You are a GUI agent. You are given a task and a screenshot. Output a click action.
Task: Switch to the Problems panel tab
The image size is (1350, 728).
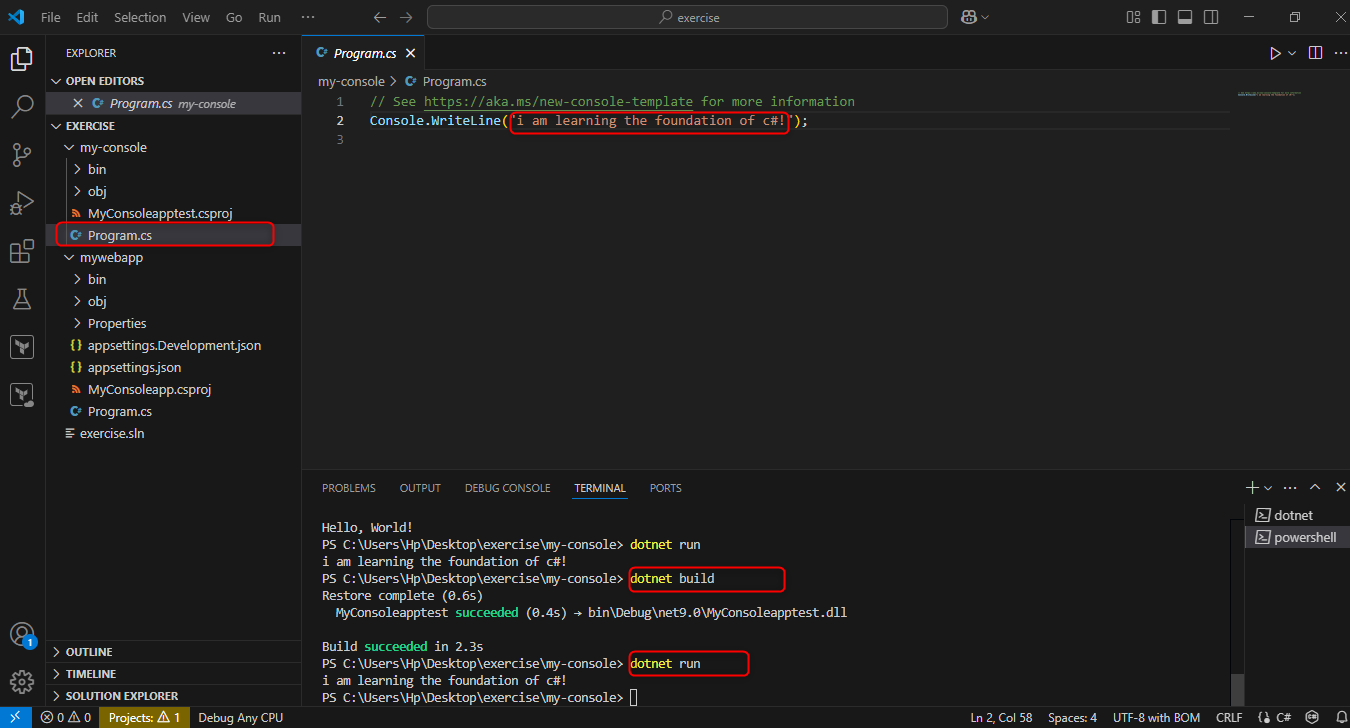coord(349,488)
